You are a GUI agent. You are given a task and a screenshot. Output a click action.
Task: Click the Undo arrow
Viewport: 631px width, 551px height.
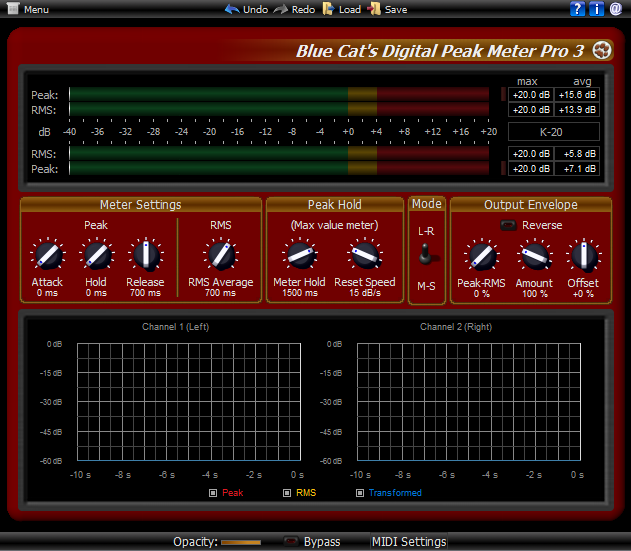click(246, 9)
